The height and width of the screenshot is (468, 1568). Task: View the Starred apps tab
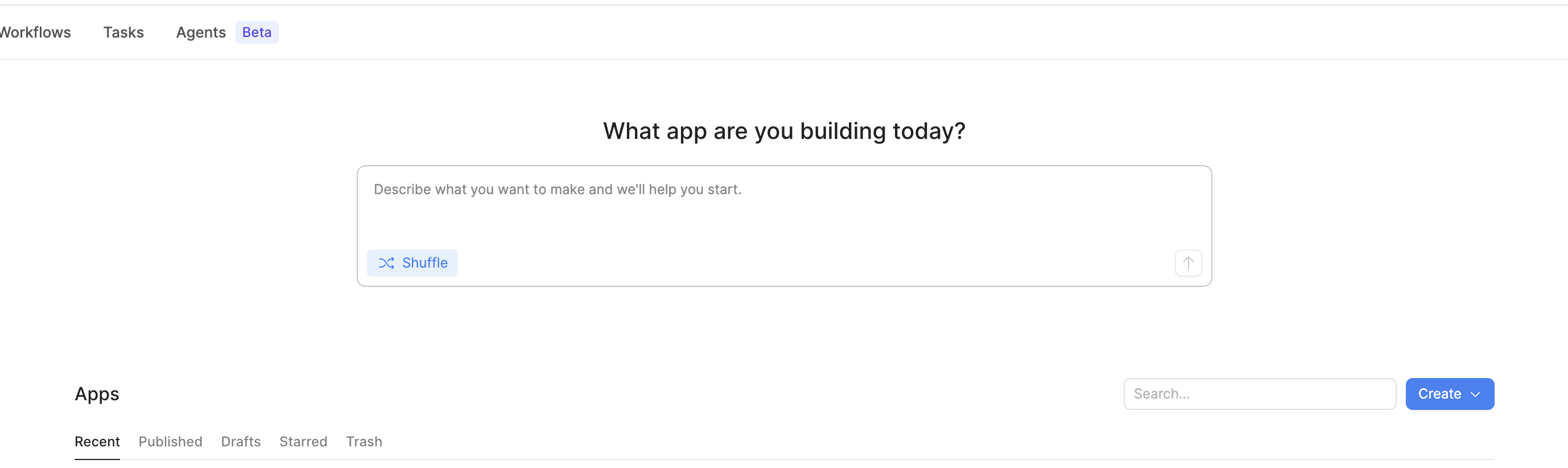tap(303, 441)
